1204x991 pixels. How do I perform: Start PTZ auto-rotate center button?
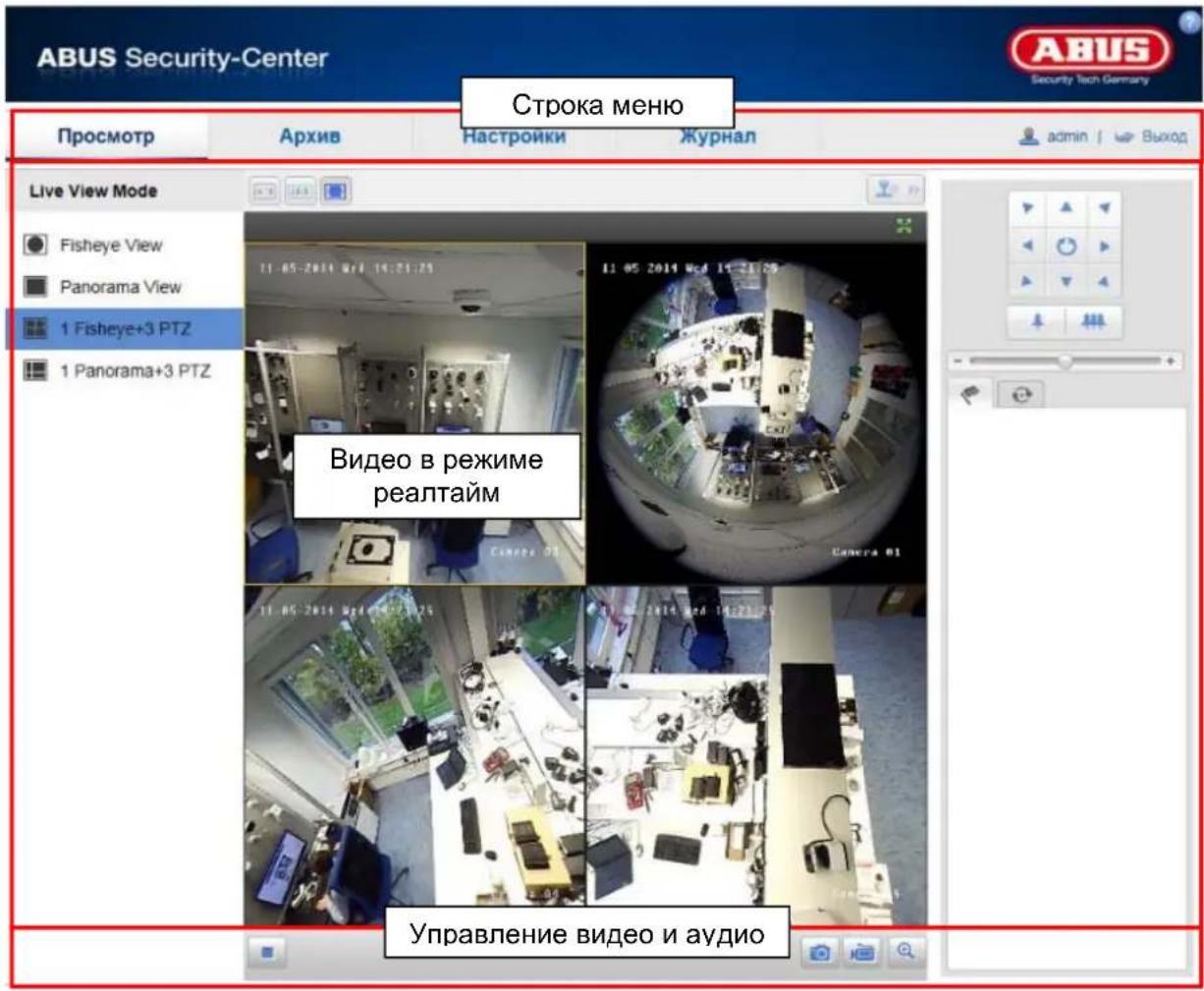(1066, 246)
